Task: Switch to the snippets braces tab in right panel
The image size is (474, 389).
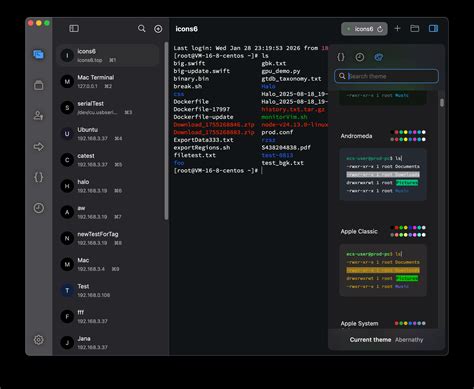Action: pyautogui.click(x=341, y=57)
